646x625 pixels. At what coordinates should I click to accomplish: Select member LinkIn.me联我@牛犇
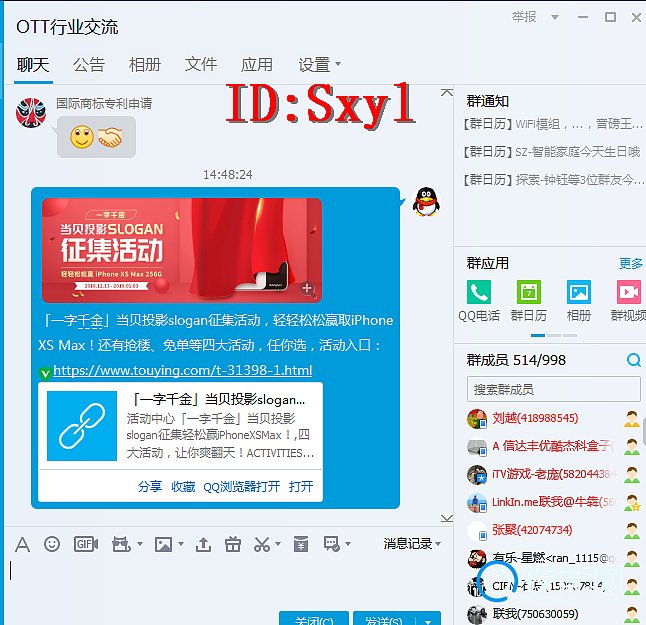click(x=554, y=502)
